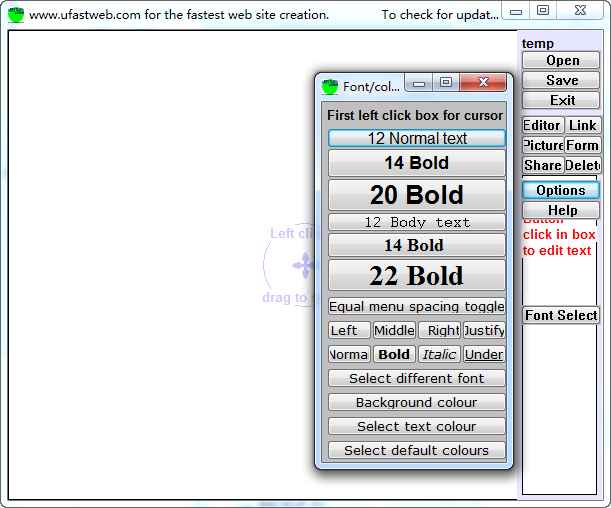Click the Share button
This screenshot has height=508, width=611.
pyautogui.click(x=543, y=165)
